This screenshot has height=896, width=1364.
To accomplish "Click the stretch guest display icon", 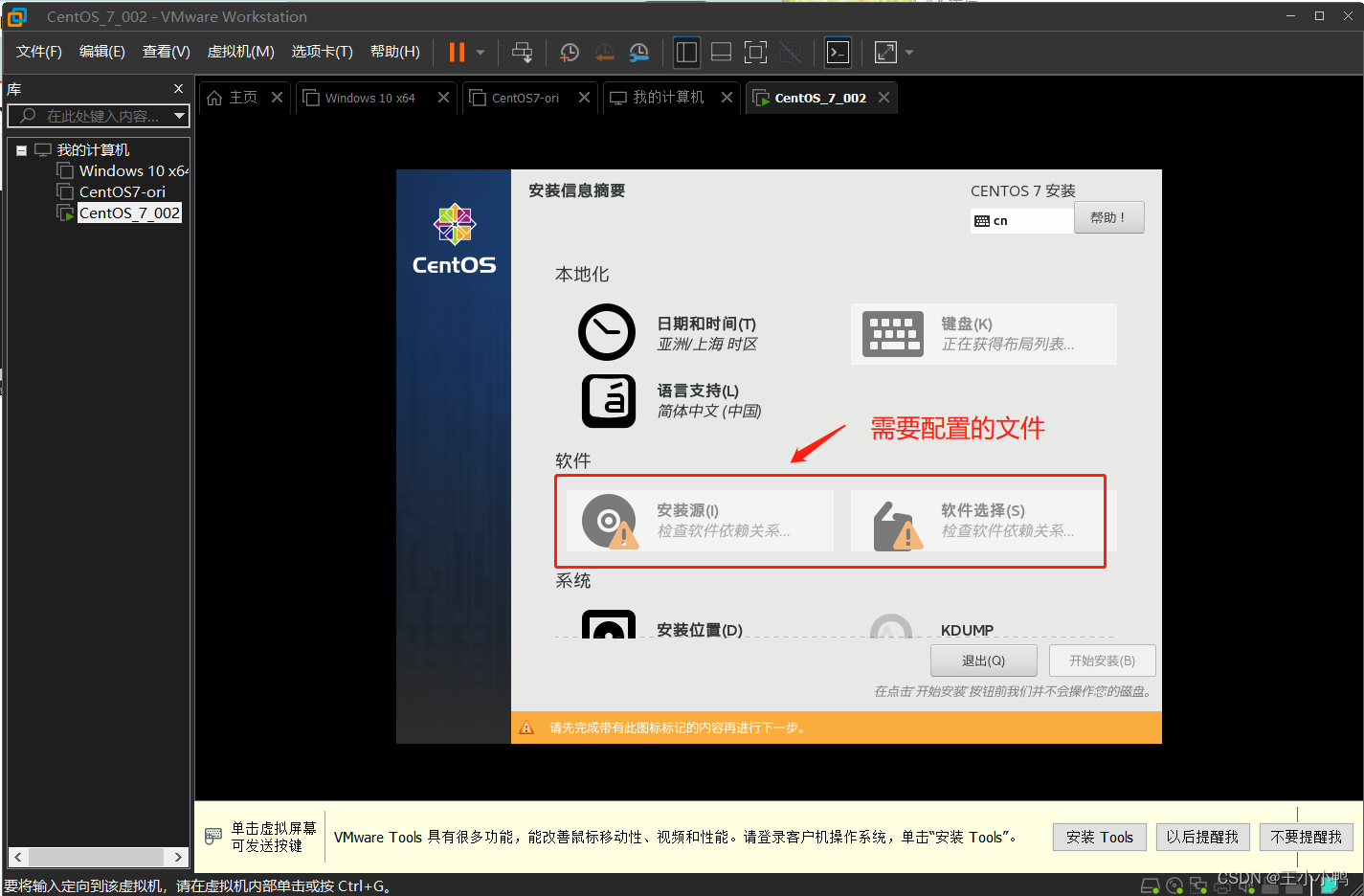I will [x=885, y=53].
